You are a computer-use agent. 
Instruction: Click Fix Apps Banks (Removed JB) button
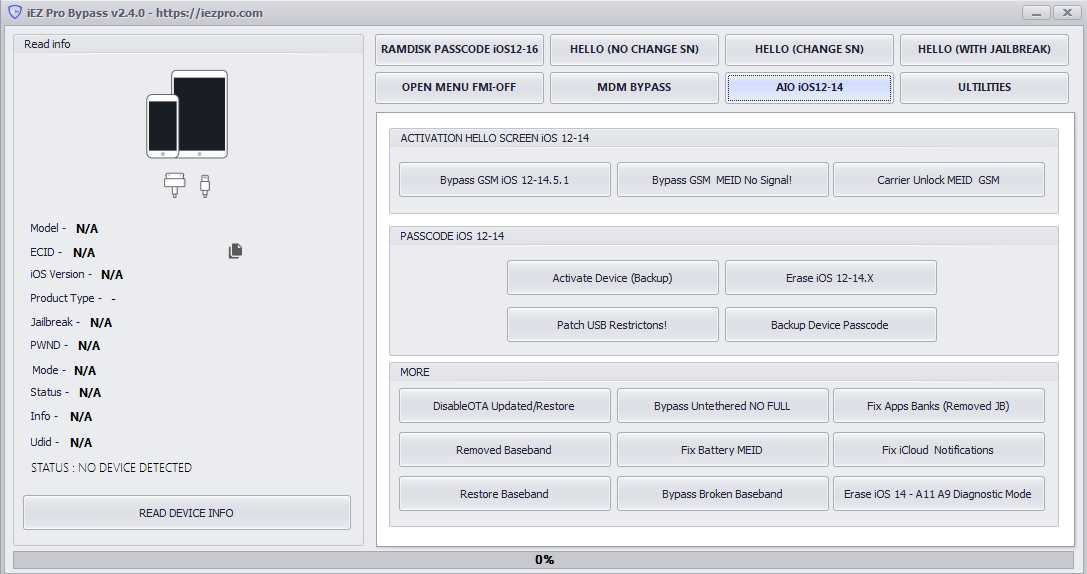point(939,406)
